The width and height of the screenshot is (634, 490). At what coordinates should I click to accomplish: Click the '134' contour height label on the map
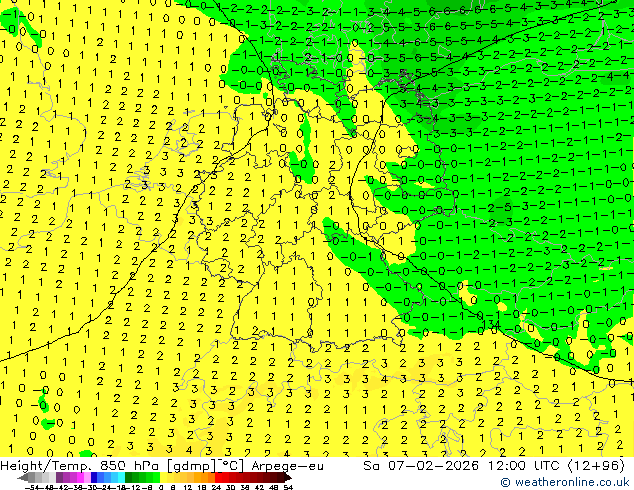click(491, 325)
